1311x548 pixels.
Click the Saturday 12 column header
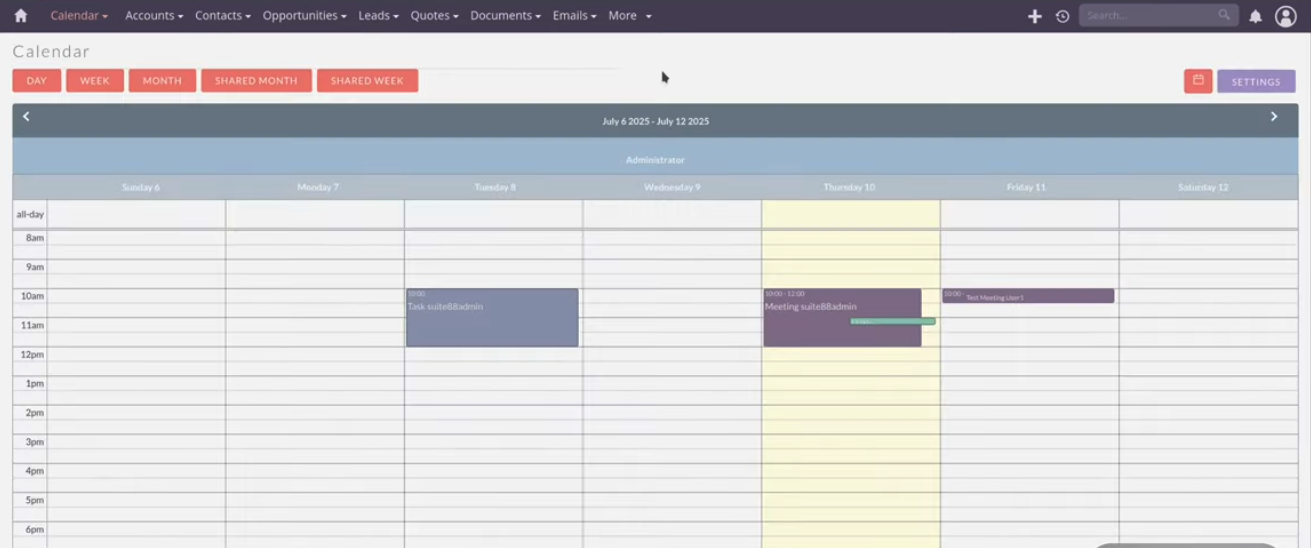coord(1203,187)
